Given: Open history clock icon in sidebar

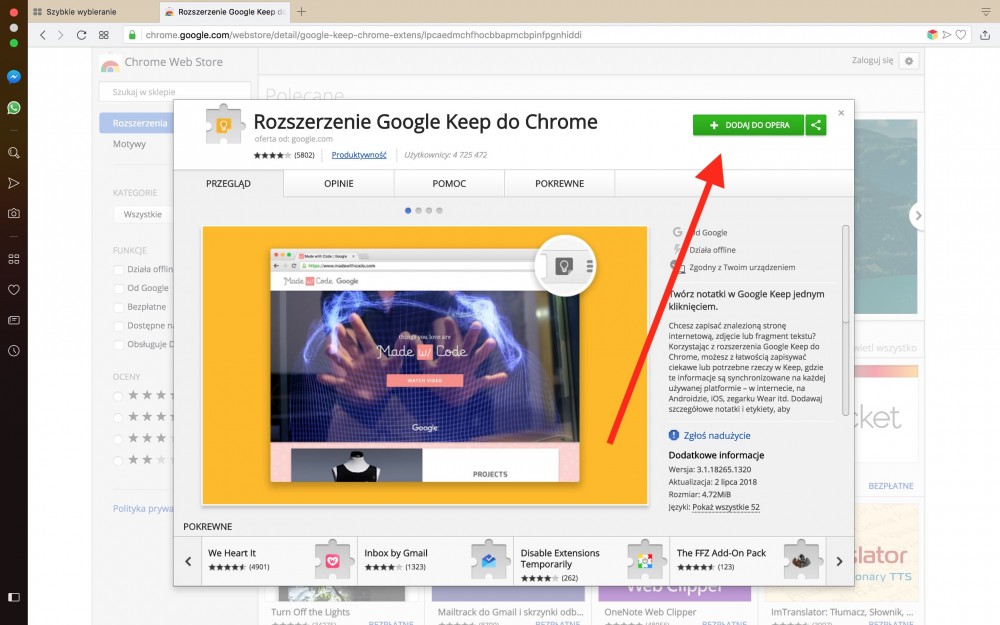Looking at the screenshot, I should (13, 351).
